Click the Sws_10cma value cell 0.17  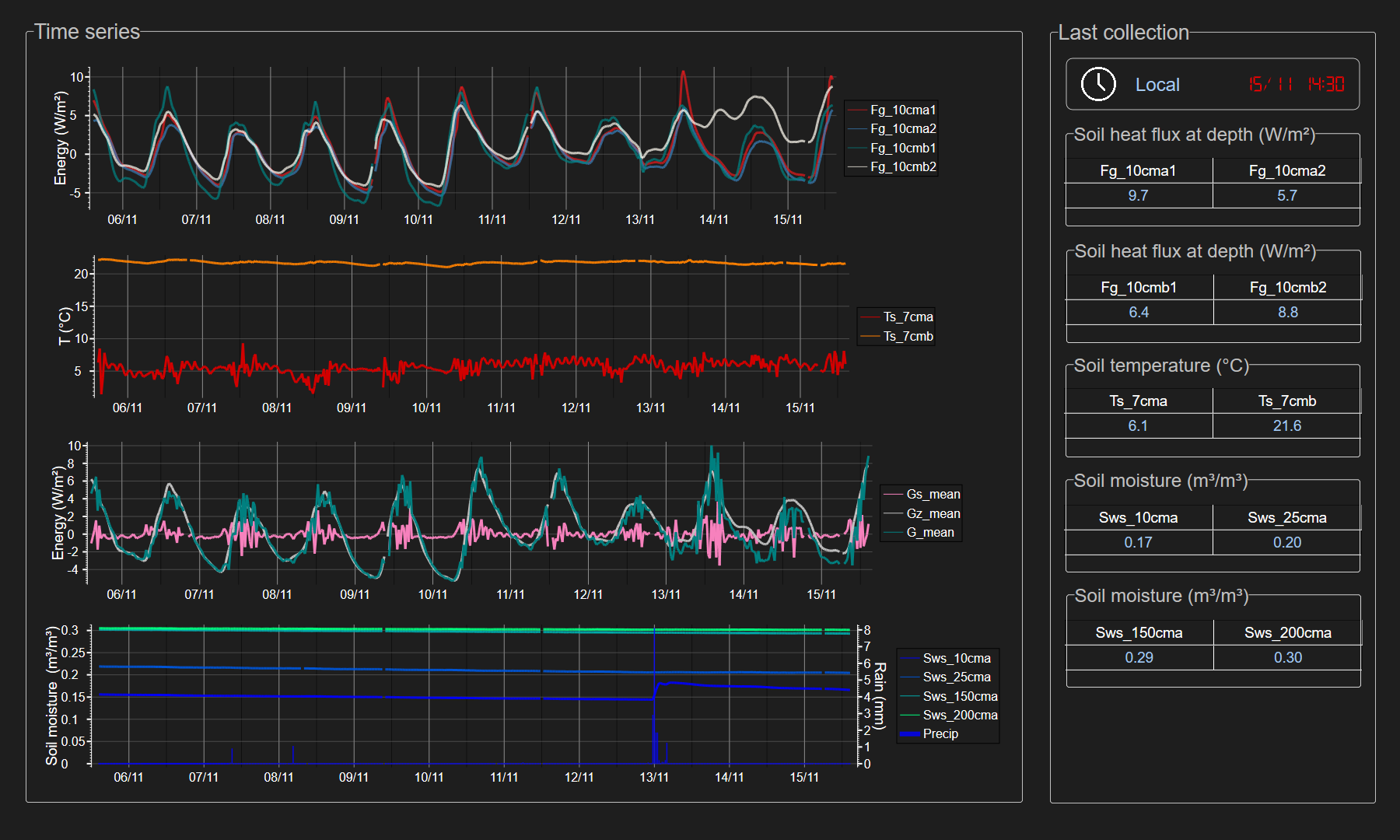pos(1138,542)
